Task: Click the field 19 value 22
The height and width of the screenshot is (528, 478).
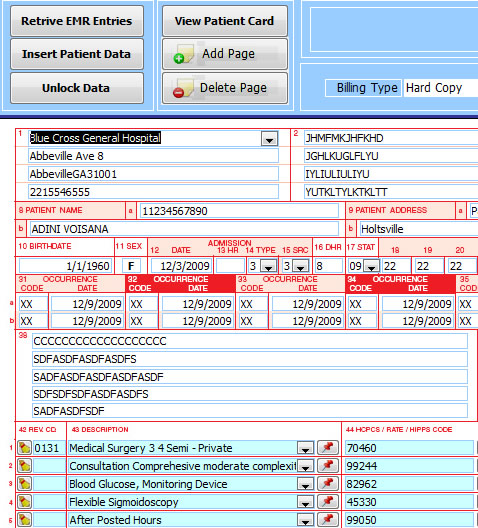Action: tap(429, 266)
